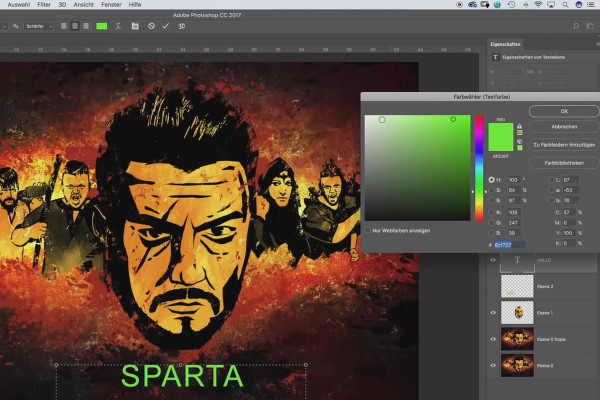Open macOS Notification Center
600x400 pixels.
(591, 5)
